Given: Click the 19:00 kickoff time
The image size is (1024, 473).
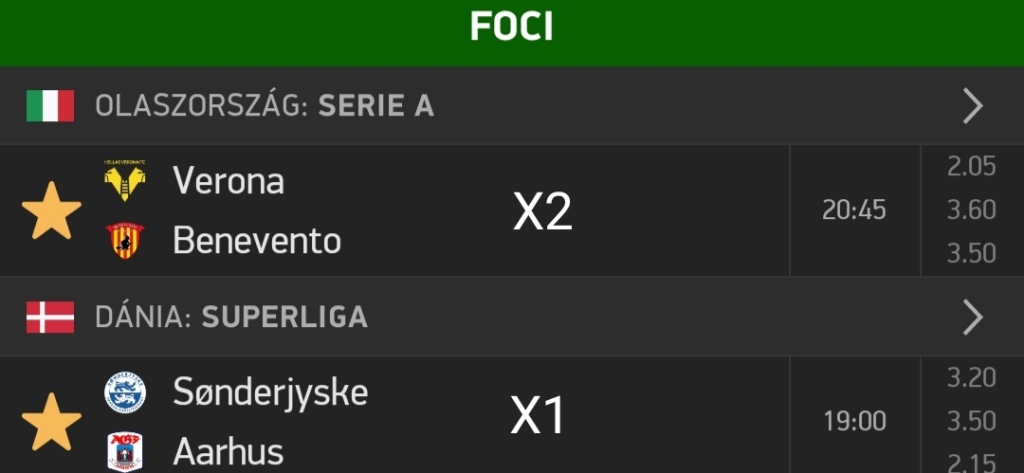Looking at the screenshot, I should pyautogui.click(x=854, y=421).
